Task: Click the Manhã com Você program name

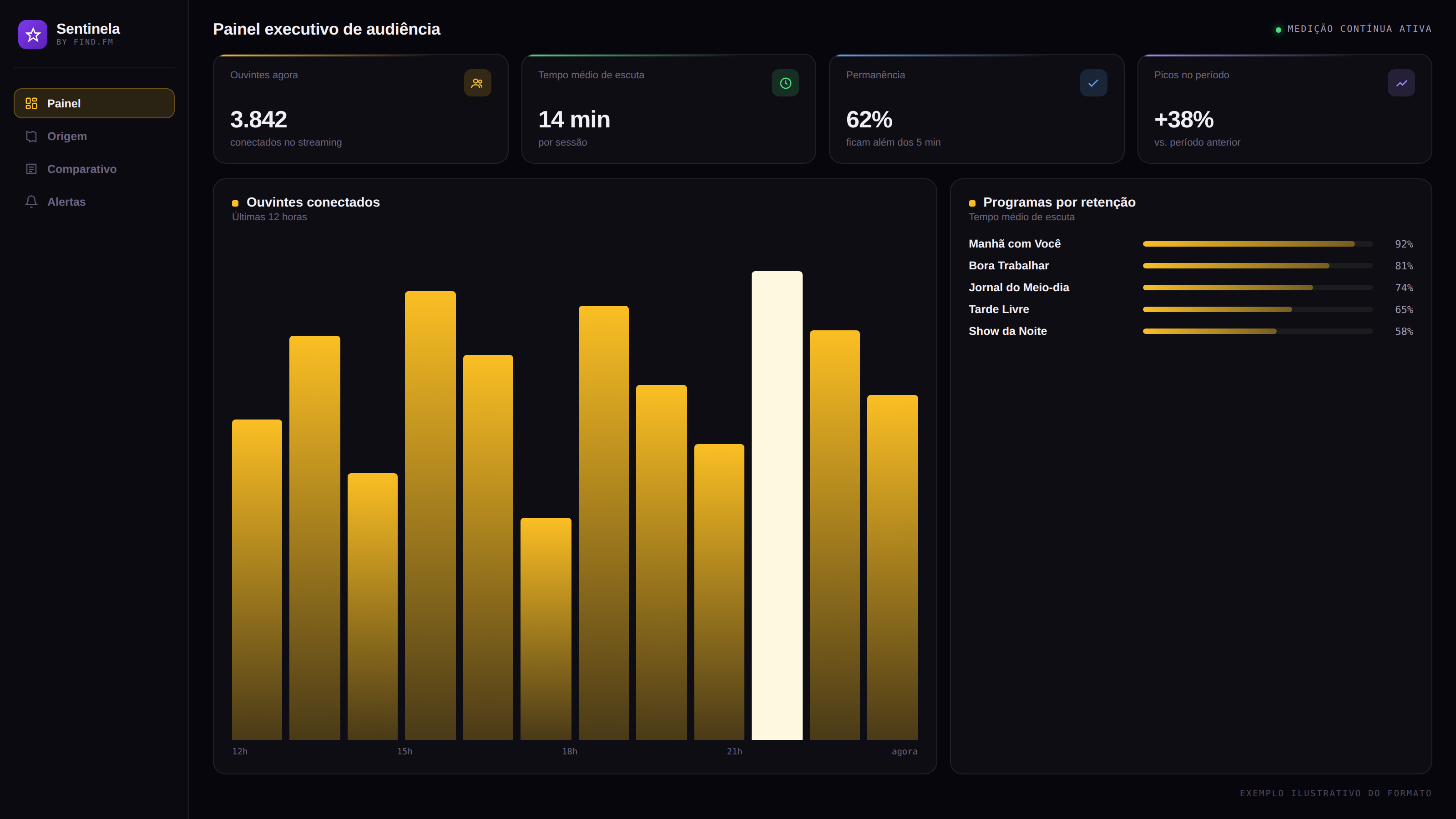Action: [1015, 243]
